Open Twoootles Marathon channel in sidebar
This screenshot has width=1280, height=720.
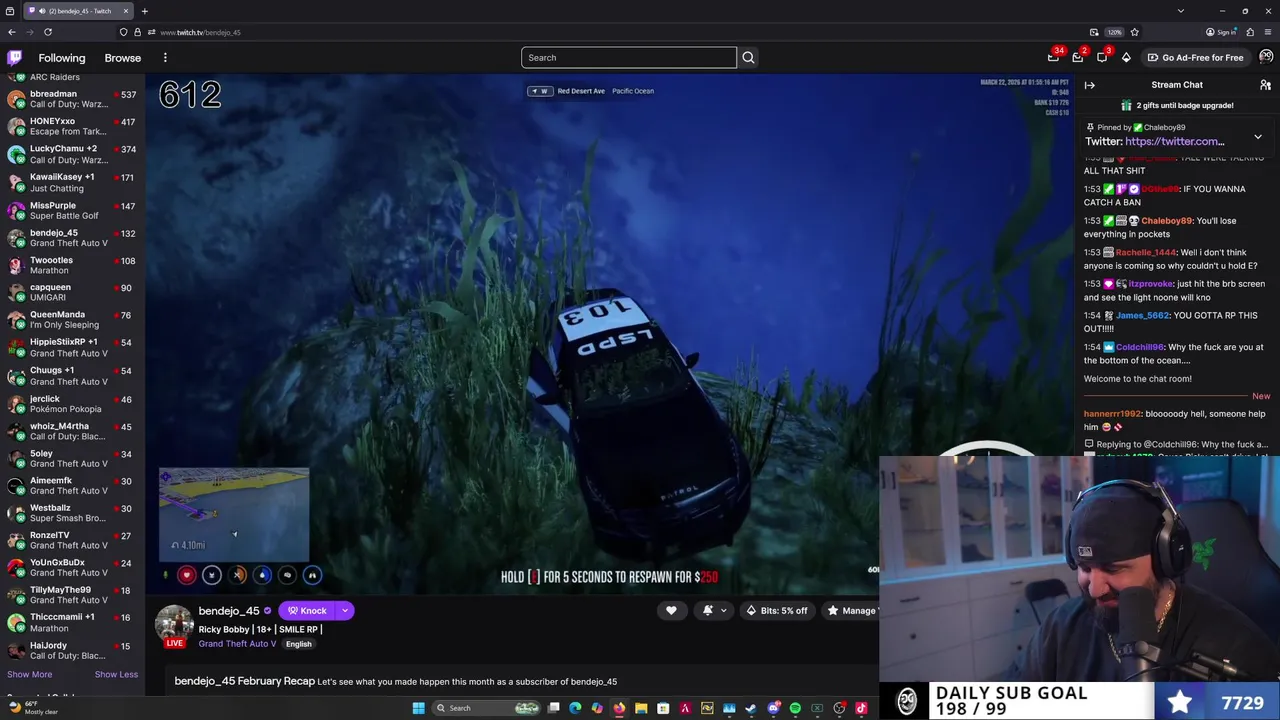tap(72, 265)
